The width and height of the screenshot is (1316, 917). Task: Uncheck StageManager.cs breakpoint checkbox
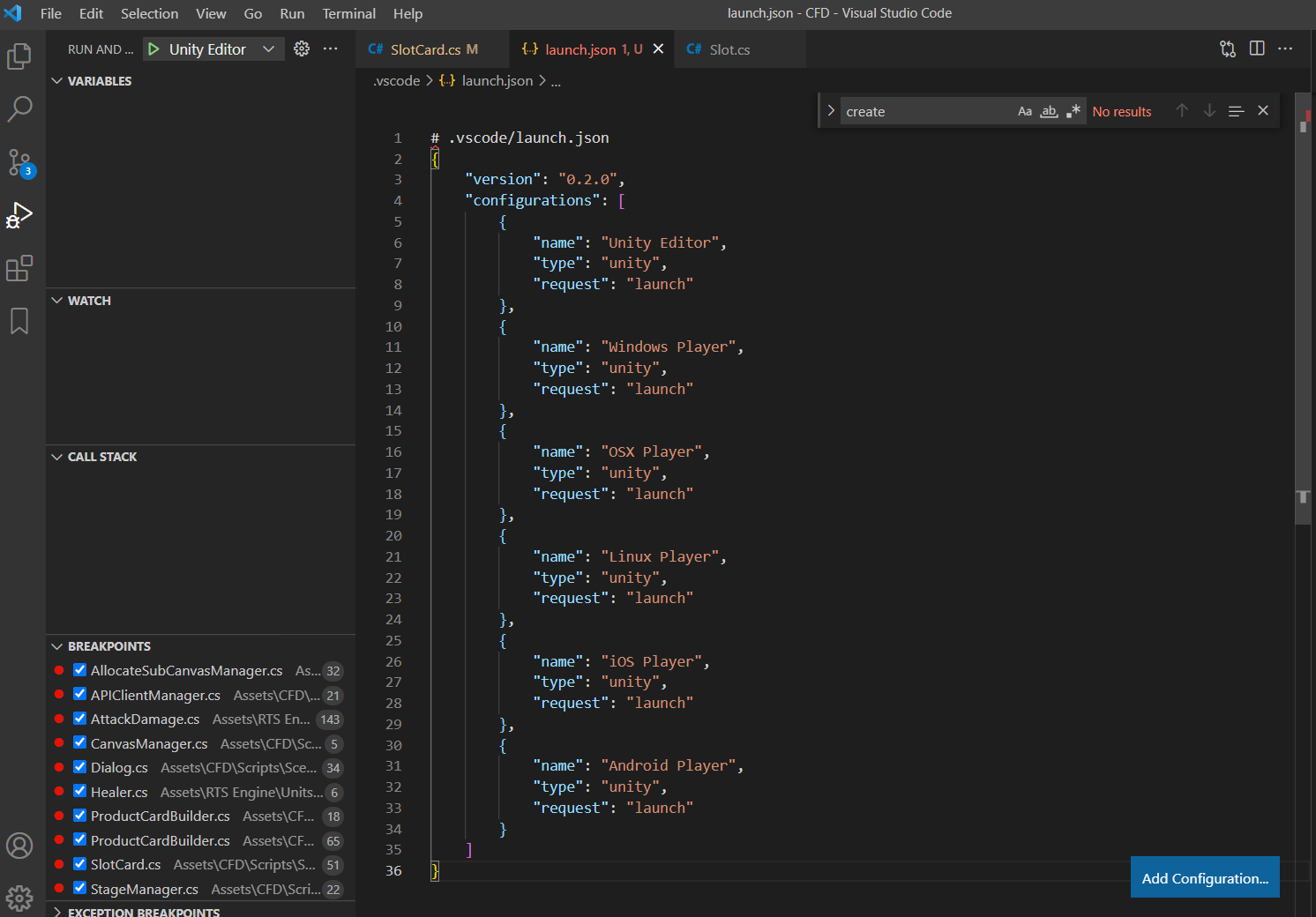79,889
